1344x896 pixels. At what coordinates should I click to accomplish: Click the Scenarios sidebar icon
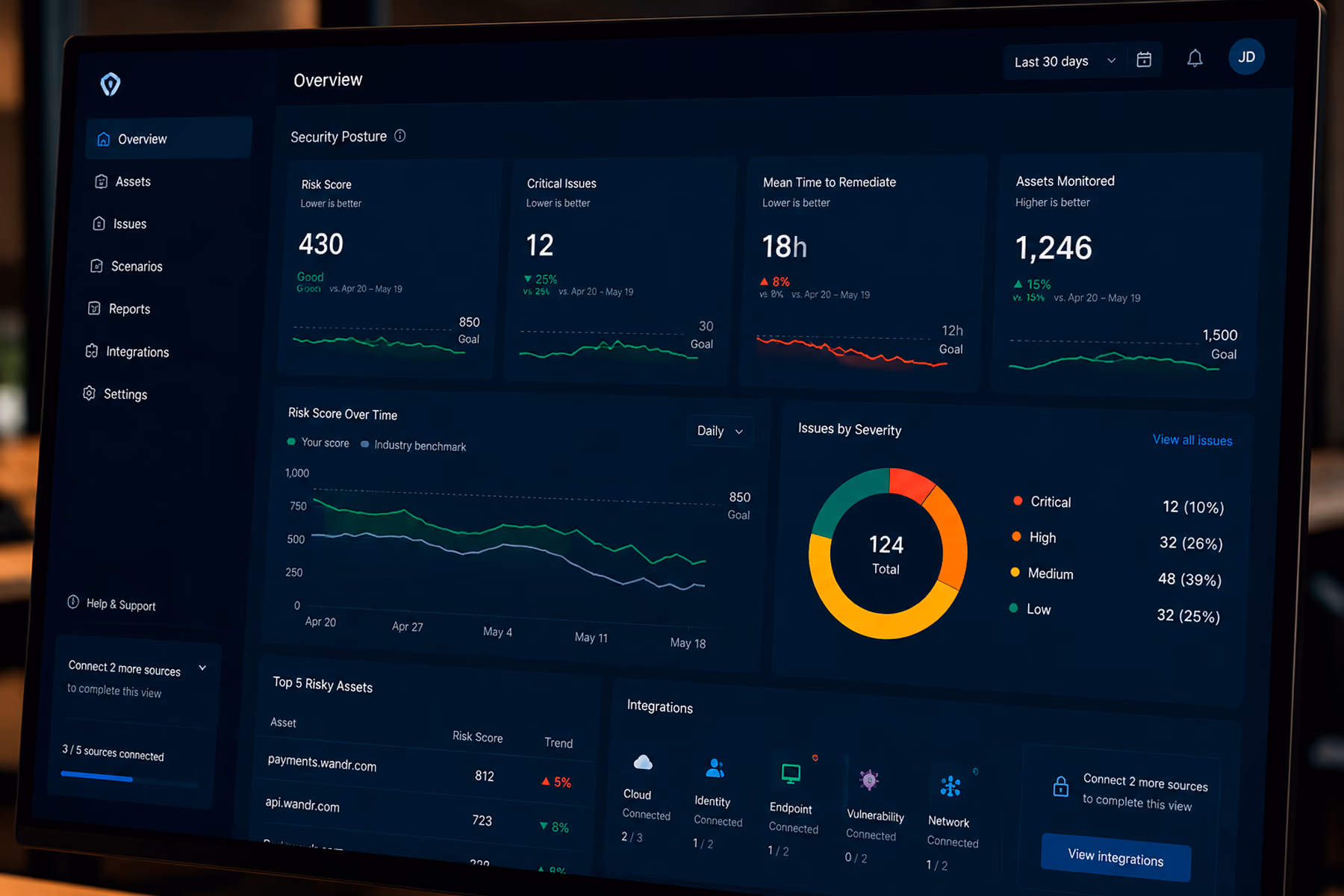pos(97,266)
